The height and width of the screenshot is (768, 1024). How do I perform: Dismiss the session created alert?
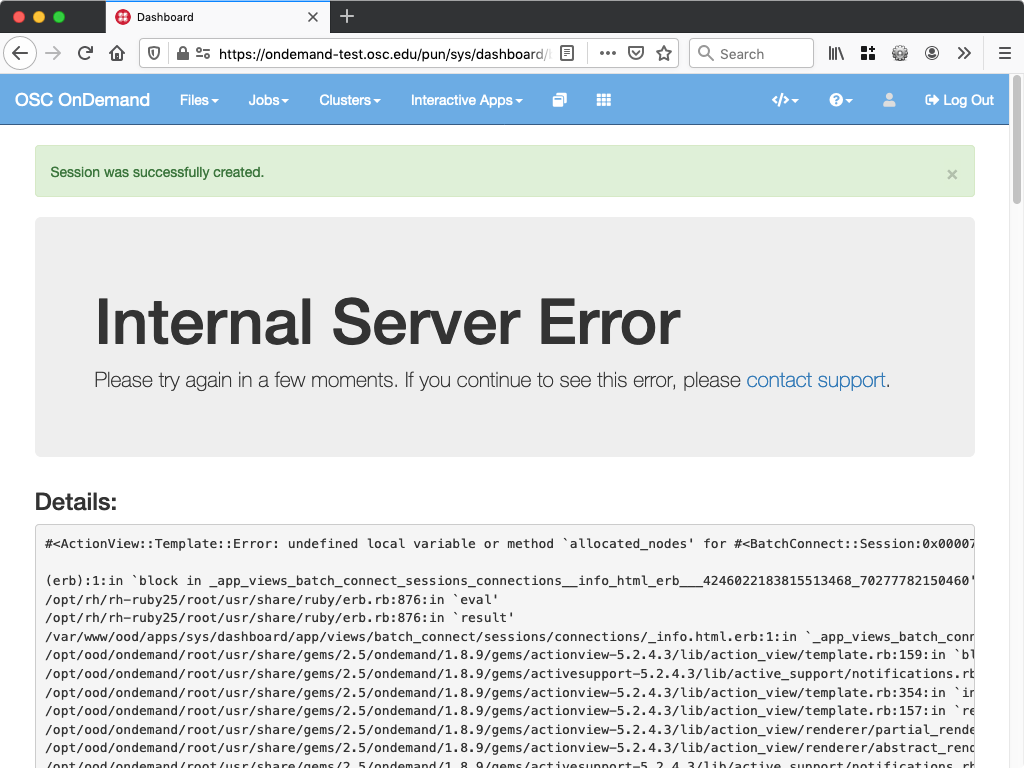pyautogui.click(x=952, y=174)
